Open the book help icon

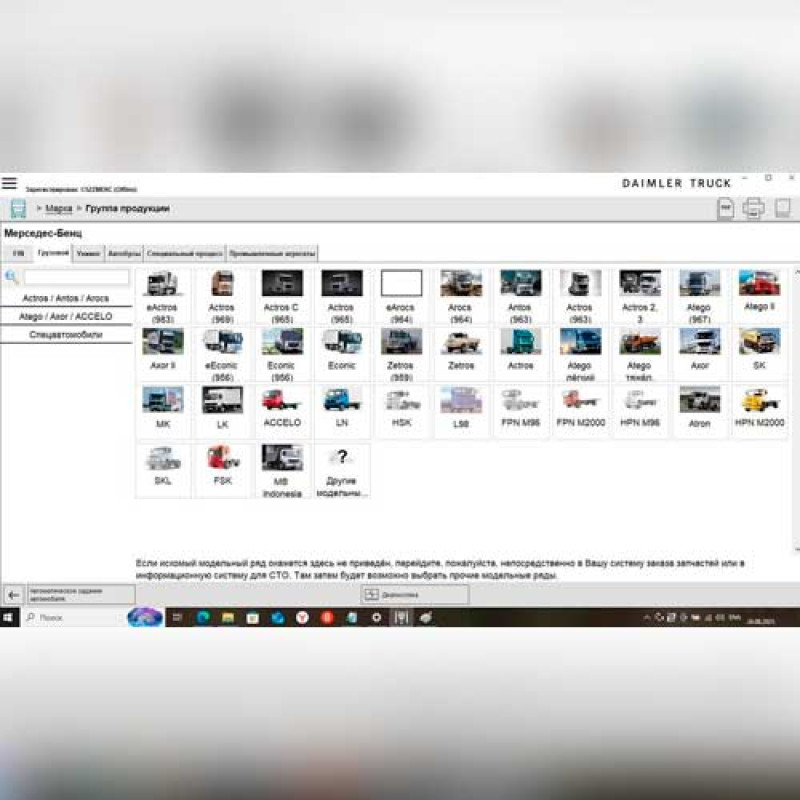coord(783,208)
